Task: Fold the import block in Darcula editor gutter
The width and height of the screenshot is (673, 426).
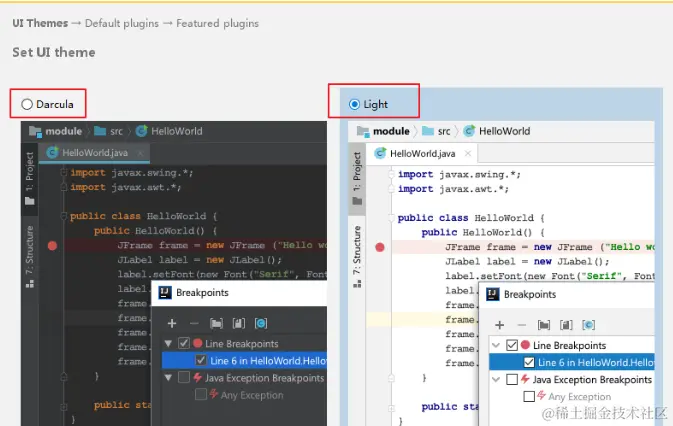Action: point(64,172)
